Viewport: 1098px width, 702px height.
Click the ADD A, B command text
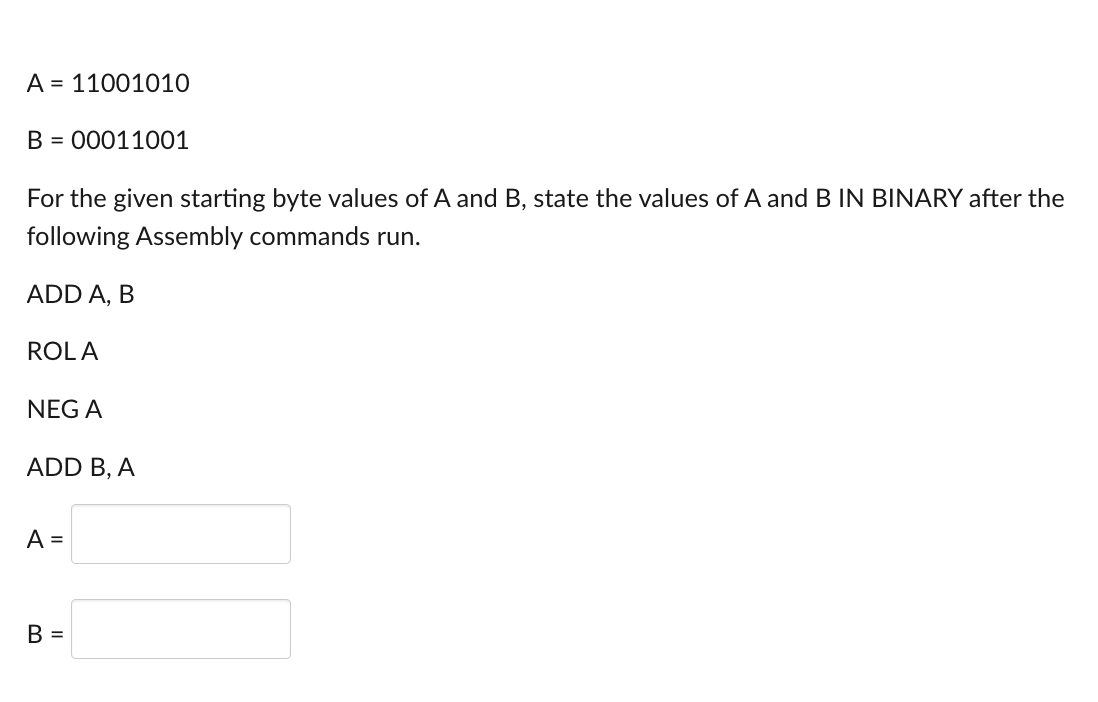click(80, 294)
